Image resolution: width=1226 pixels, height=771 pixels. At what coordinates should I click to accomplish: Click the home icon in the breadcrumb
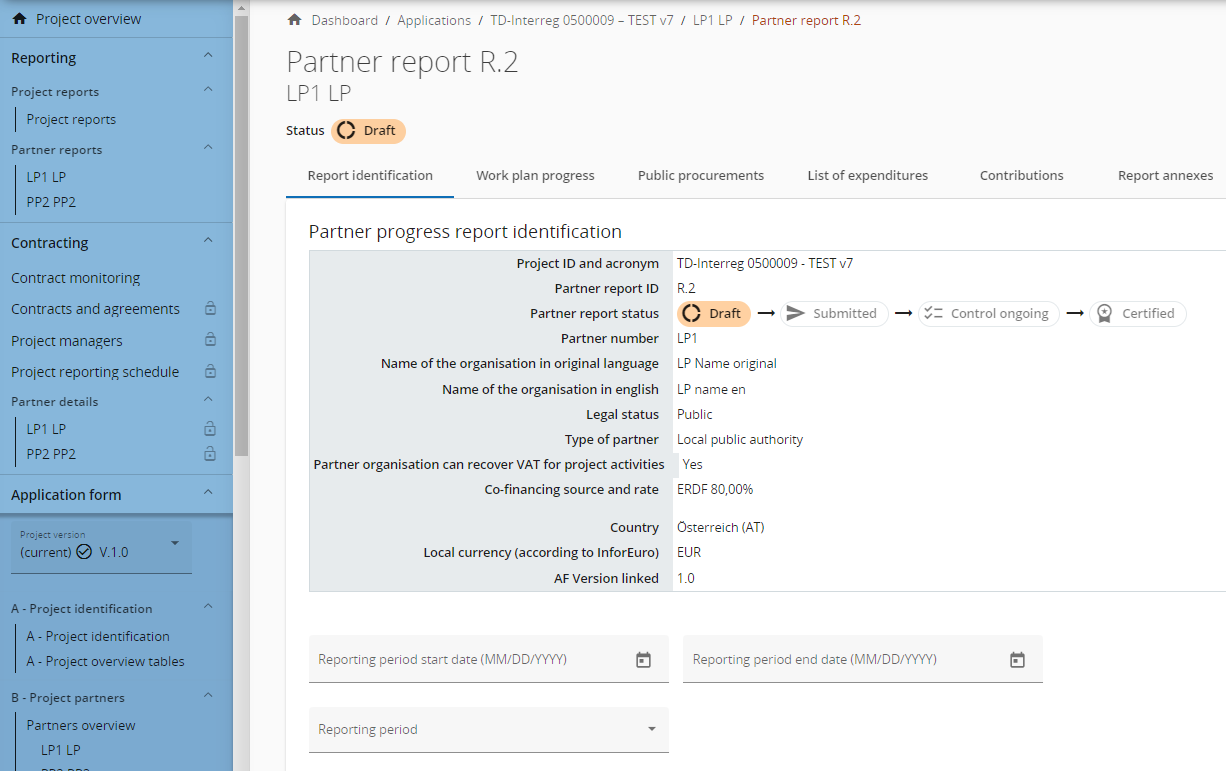pyautogui.click(x=294, y=20)
